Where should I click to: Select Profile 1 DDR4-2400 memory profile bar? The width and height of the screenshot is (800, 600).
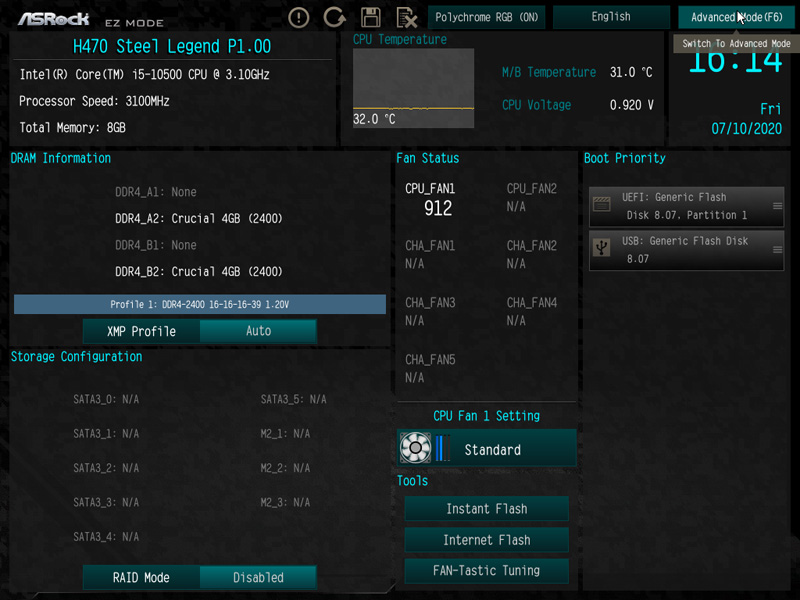tap(199, 304)
